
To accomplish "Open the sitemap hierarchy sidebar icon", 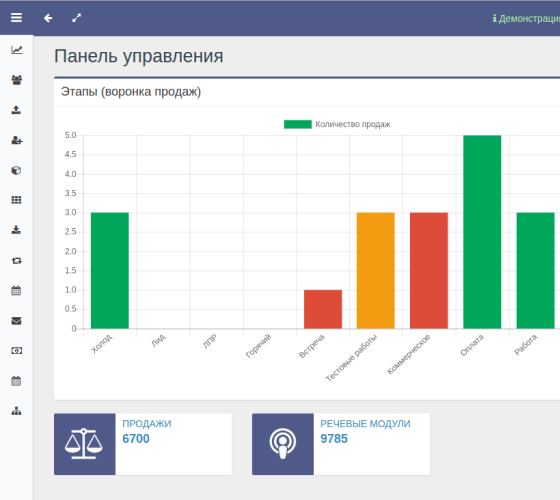I will click(16, 411).
